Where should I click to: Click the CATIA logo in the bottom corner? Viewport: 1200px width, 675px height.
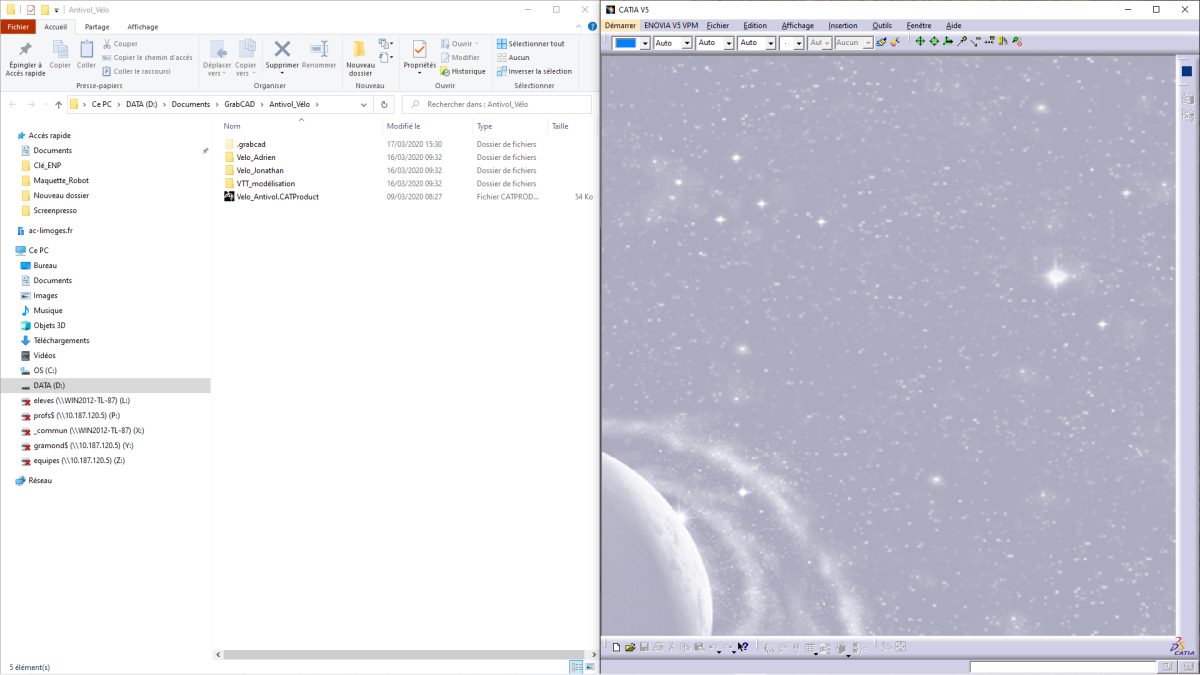tap(1182, 647)
